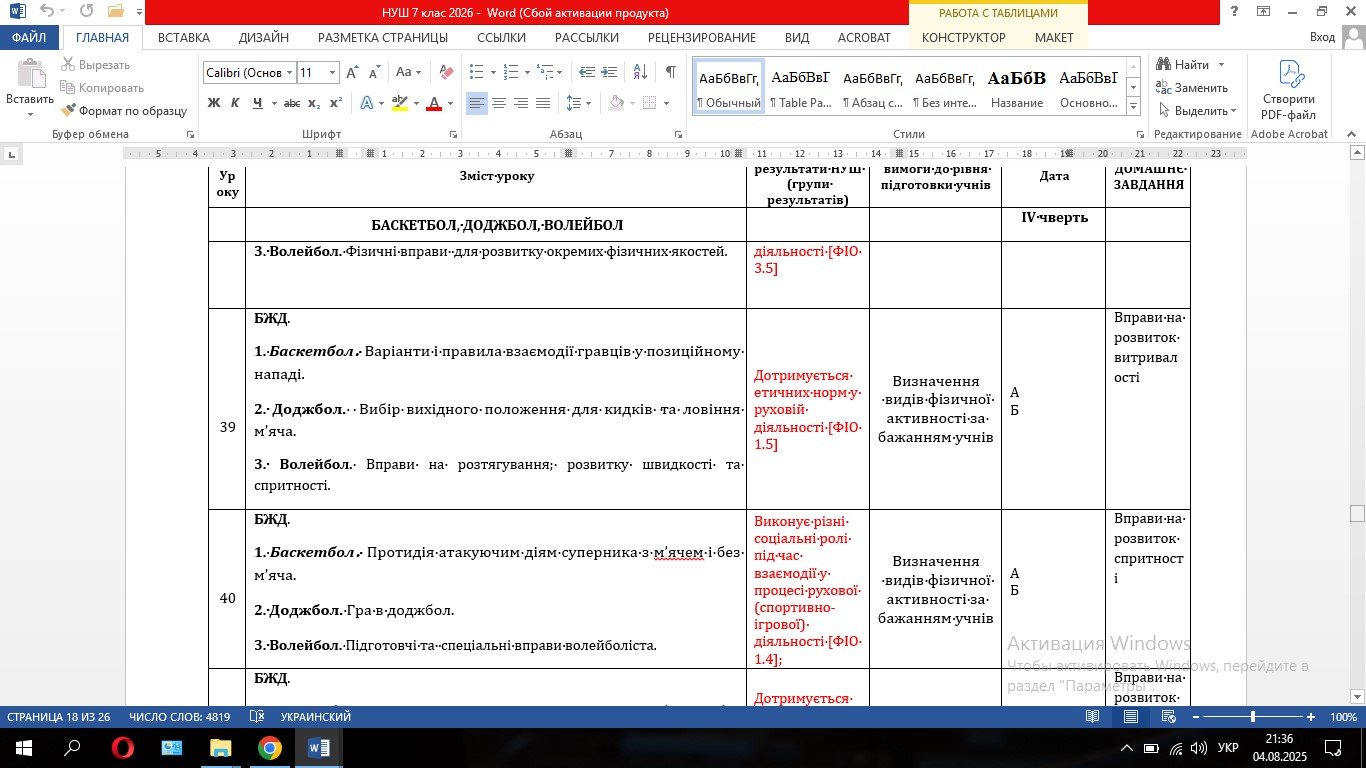Screen dimensions: 1366x768
Task: Open the Calibri font name dropdown
Action: click(x=289, y=73)
